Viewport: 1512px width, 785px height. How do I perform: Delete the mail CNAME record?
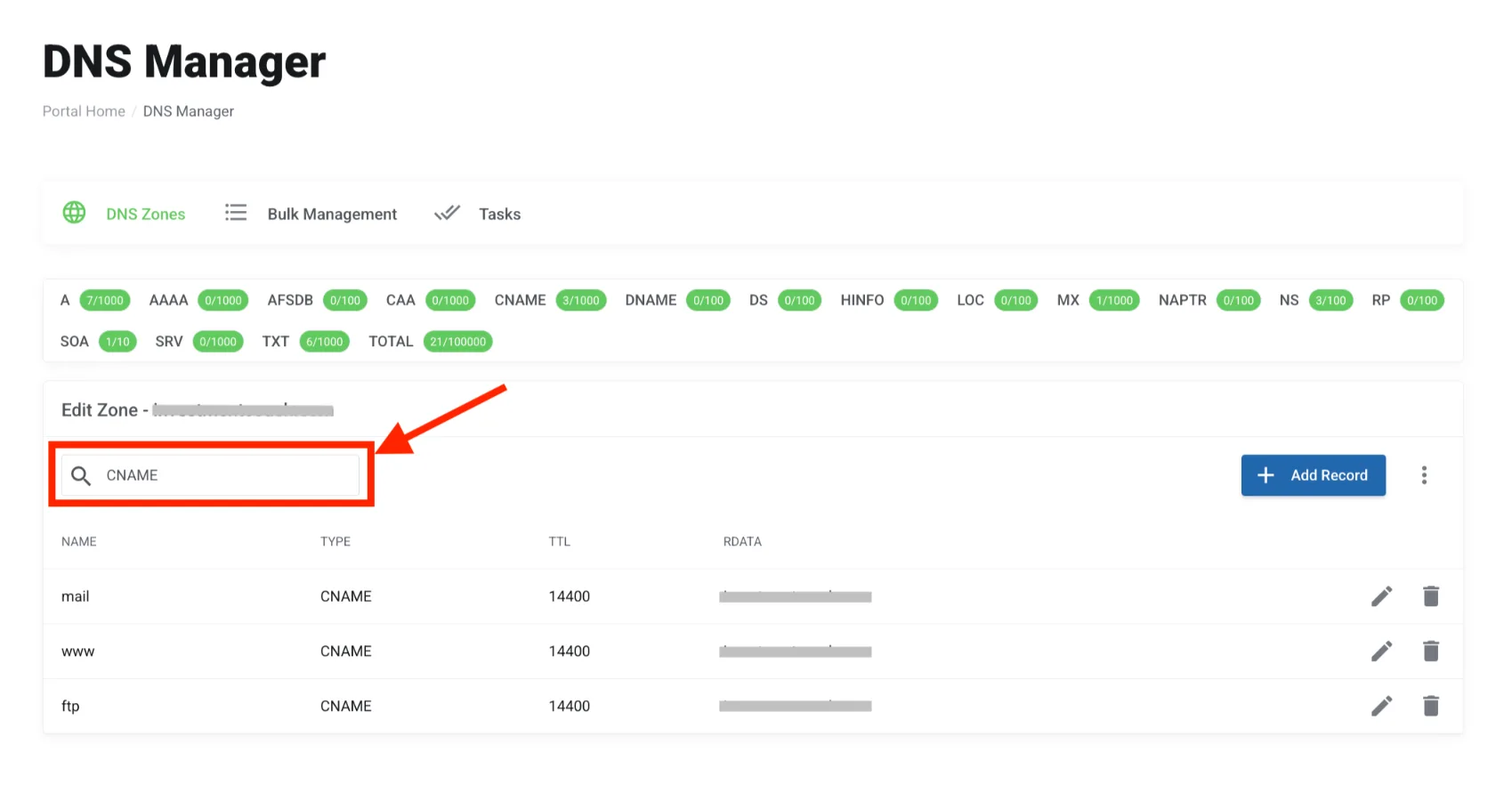[x=1431, y=596]
